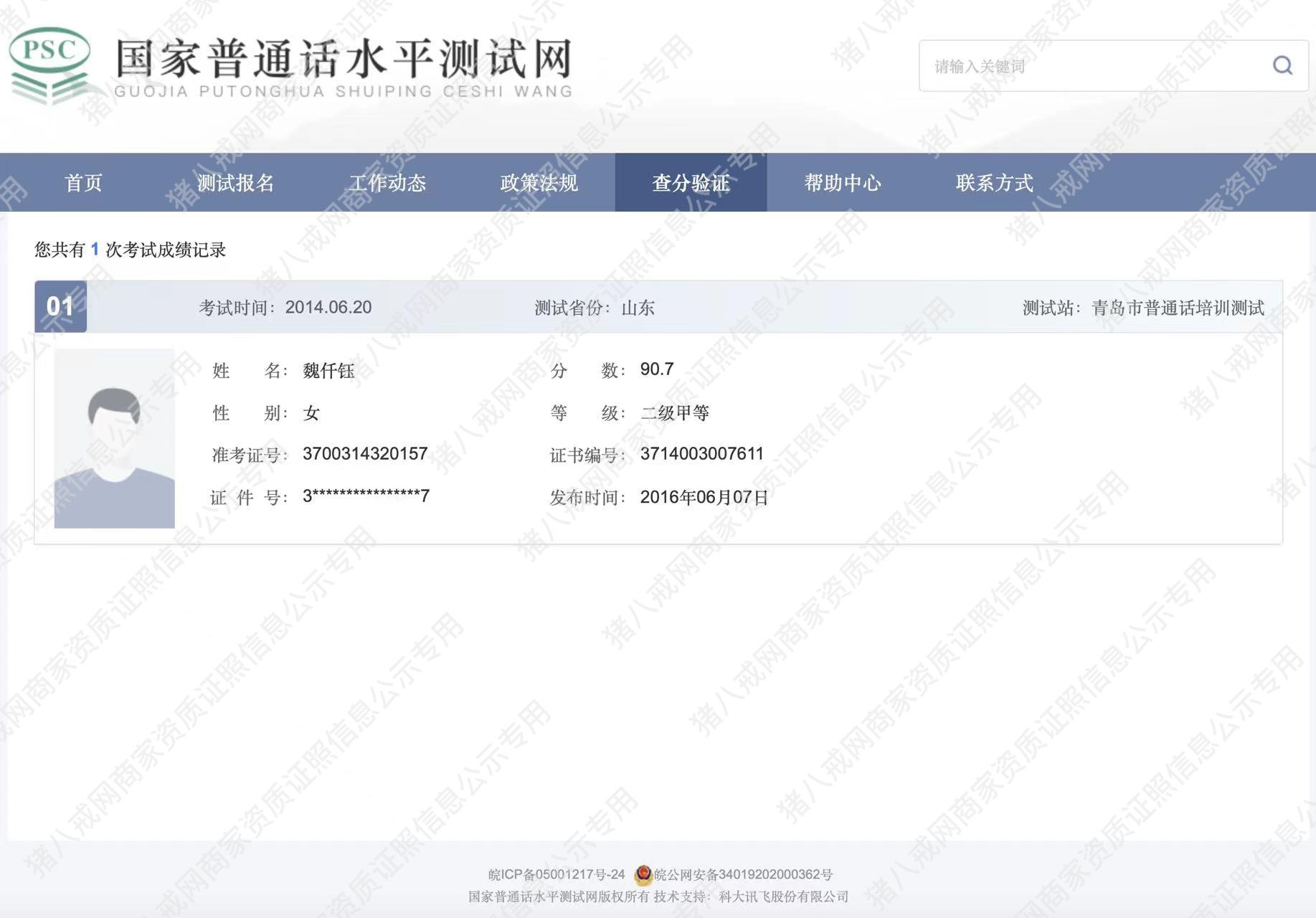1316x918 pixels.
Task: Open the 首页 home tab
Action: click(83, 183)
